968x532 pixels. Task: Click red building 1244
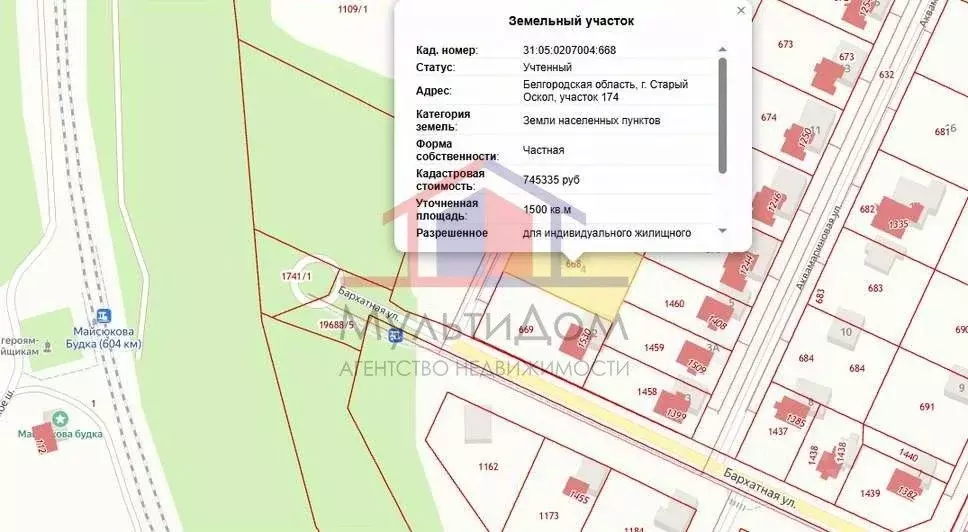tap(739, 270)
